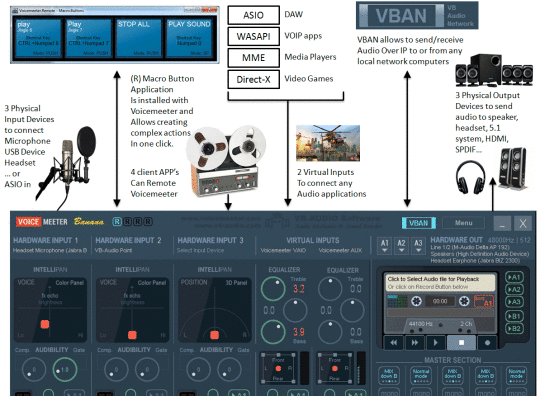Click the play Jingle 8 macro button
Screen dimensions: 540x396
(x=38, y=38)
